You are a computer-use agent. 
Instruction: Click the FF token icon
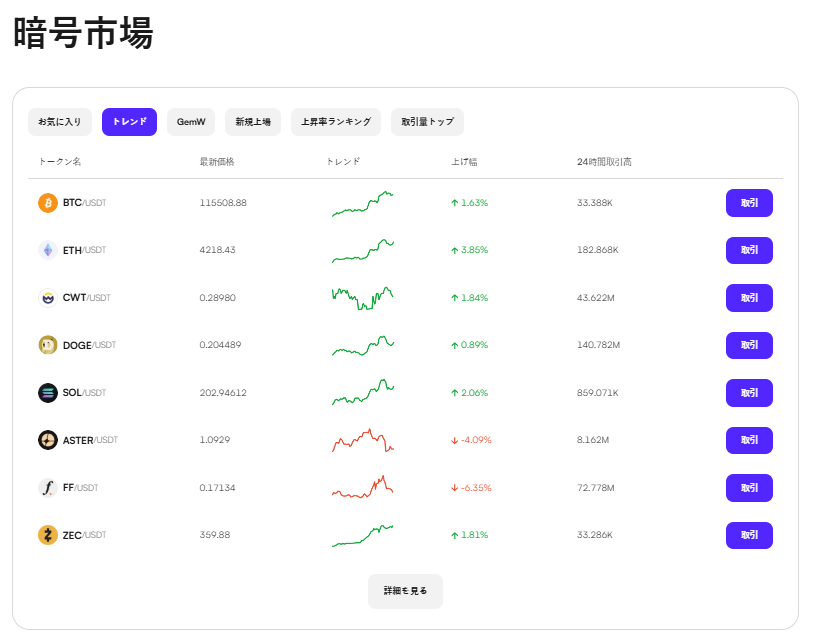46,488
